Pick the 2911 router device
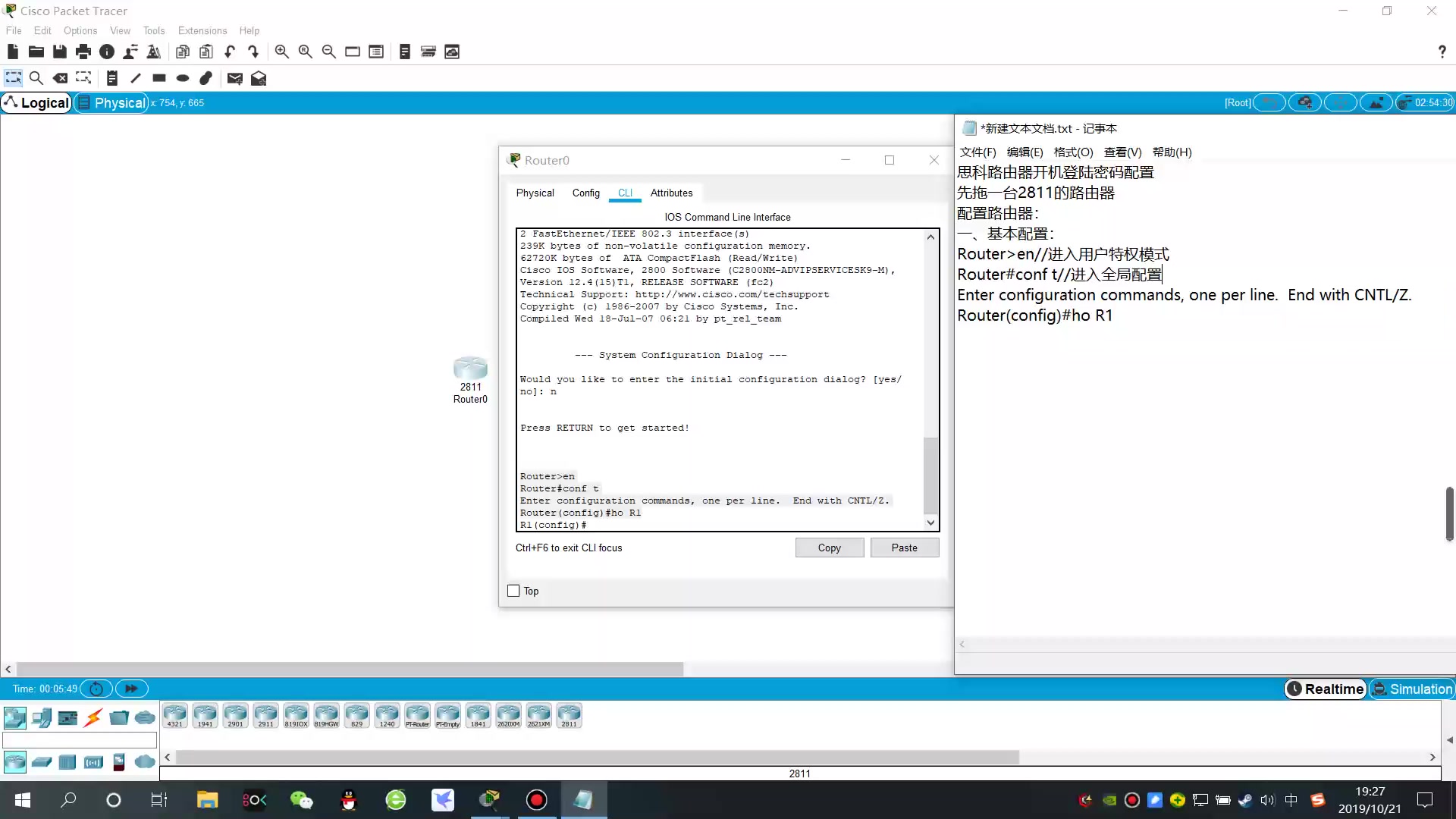The height and width of the screenshot is (819, 1456). click(266, 716)
